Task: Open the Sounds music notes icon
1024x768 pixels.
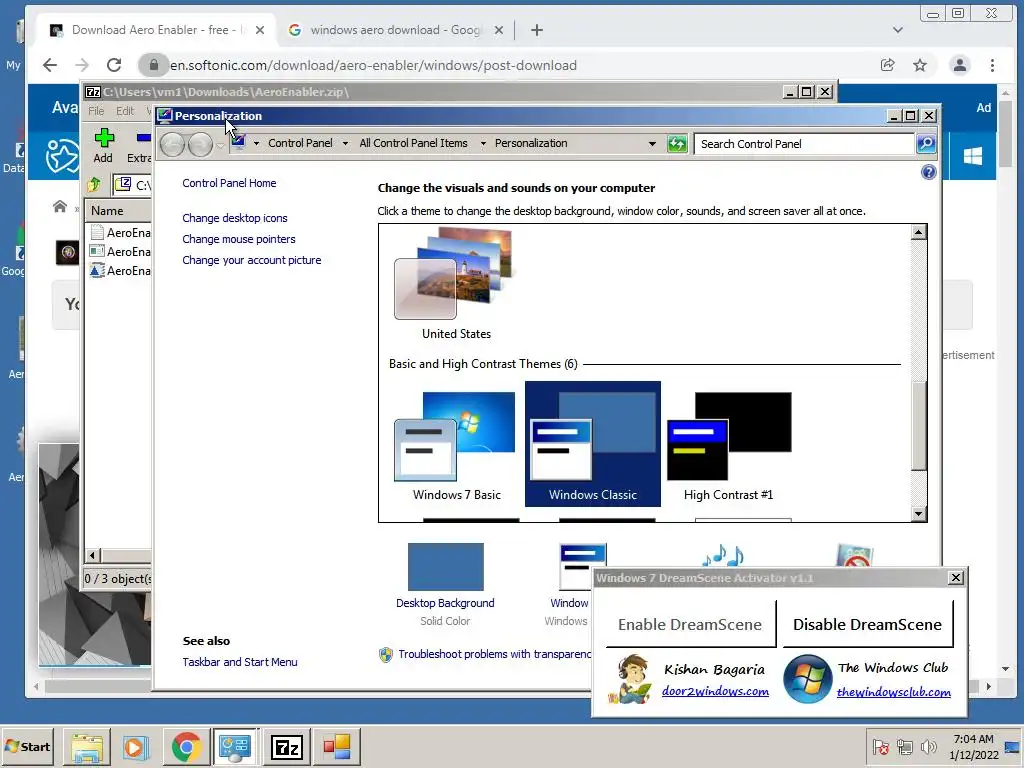Action: click(x=722, y=556)
